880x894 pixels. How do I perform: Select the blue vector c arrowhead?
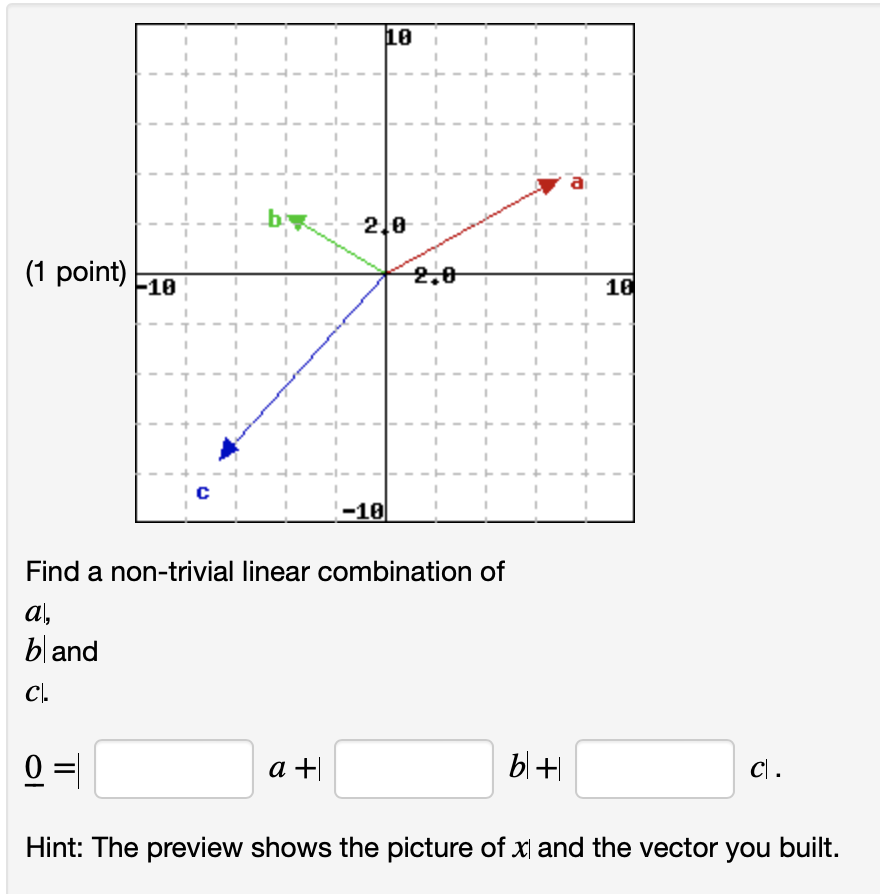[x=228, y=449]
